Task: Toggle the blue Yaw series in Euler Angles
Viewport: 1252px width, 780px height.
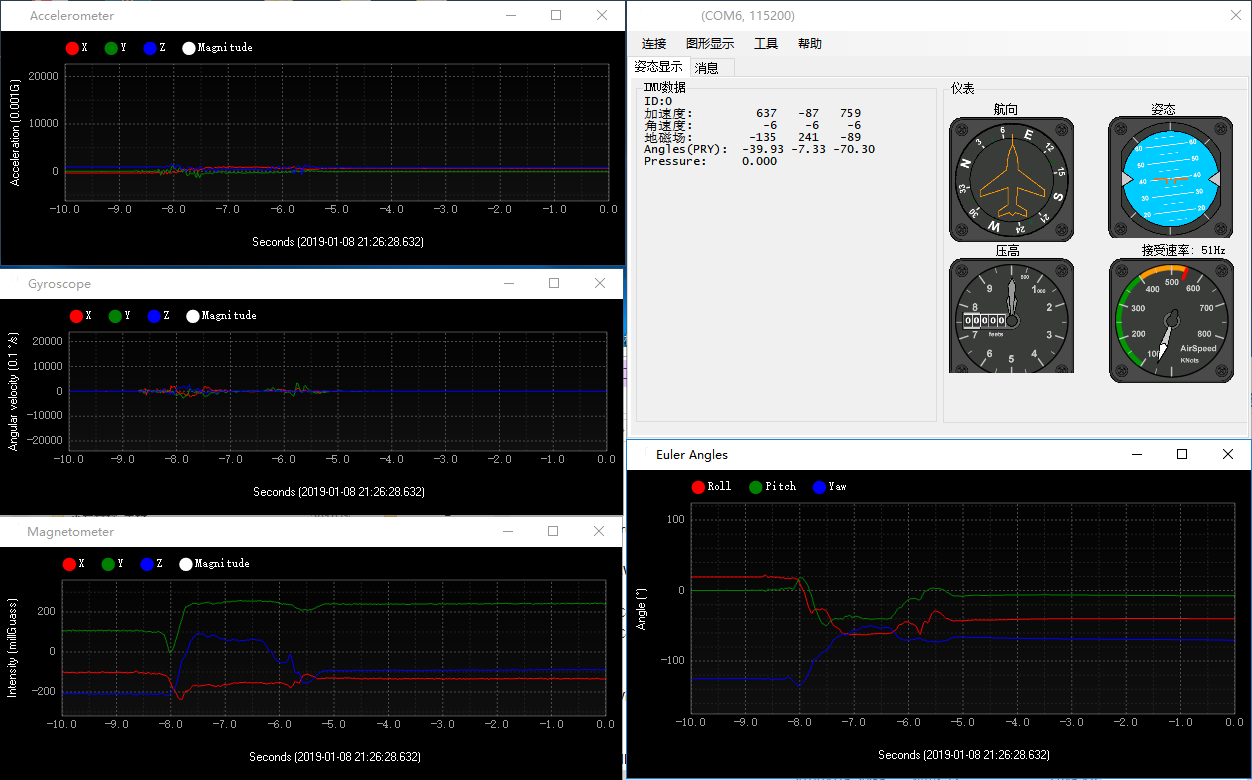Action: [830, 487]
